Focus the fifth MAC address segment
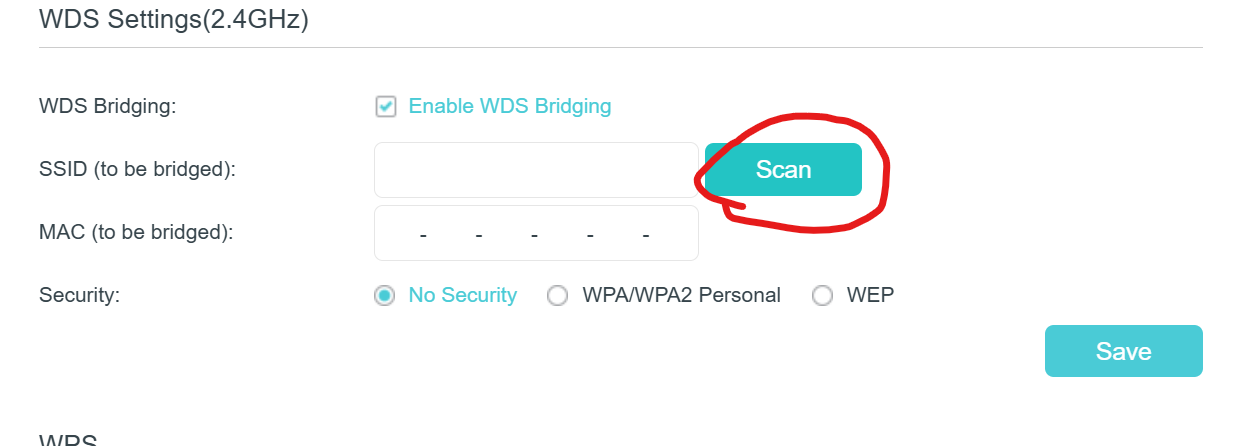The image size is (1235, 446). [x=618, y=234]
